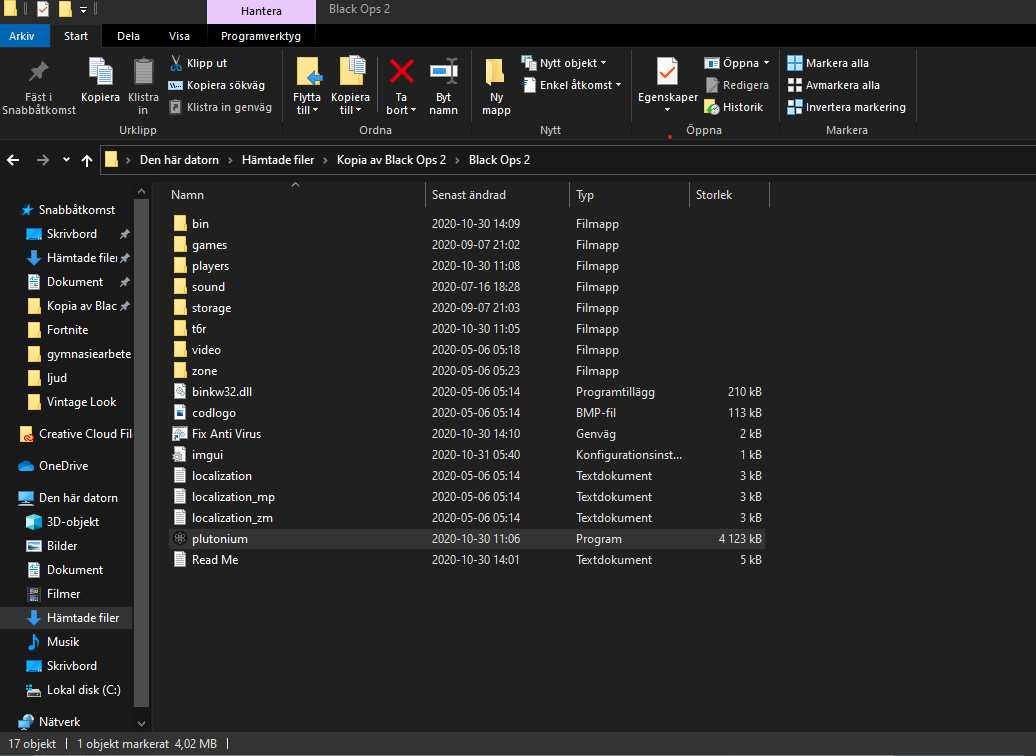Select the binkw32.dll file
This screenshot has height=756, width=1036.
[467, 391]
